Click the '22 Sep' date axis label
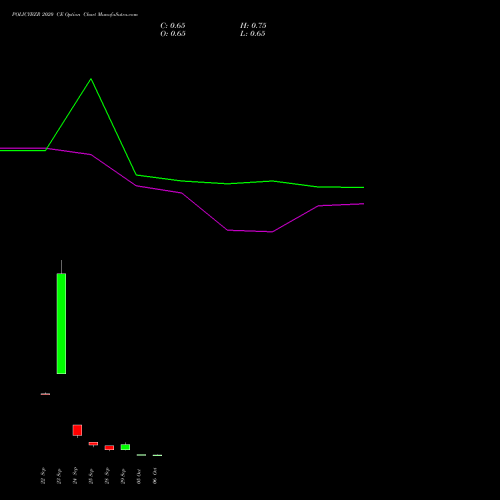 click(43, 476)
